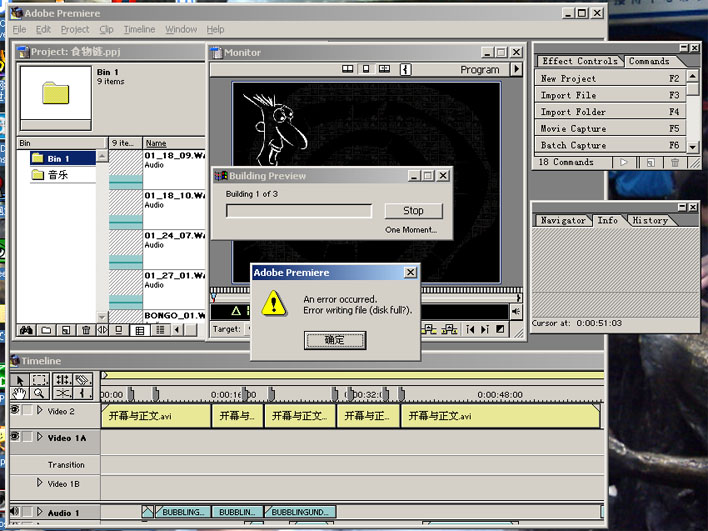Viewport: 708px width, 531px height.
Task: Select the Cross Fade tool
Action: coord(63,394)
